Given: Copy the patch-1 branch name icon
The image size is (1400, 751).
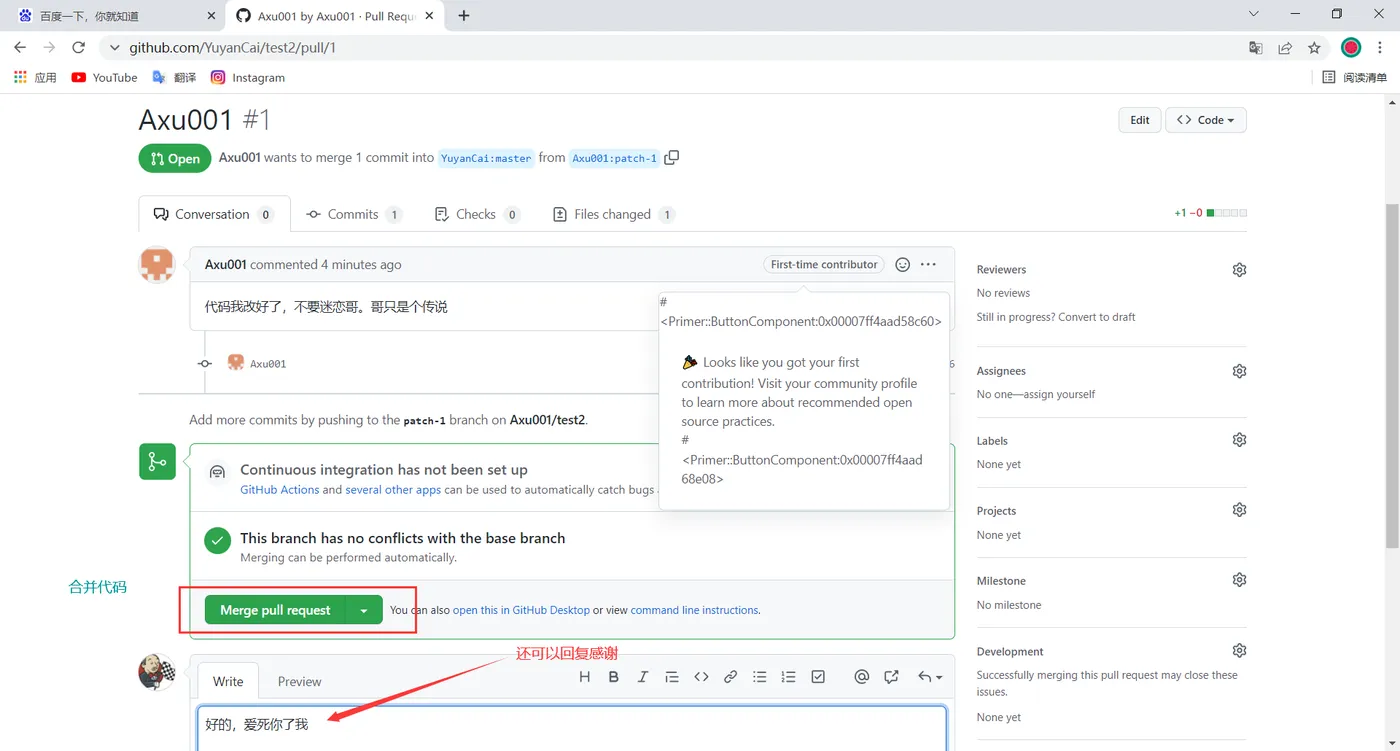Looking at the screenshot, I should coord(672,157).
